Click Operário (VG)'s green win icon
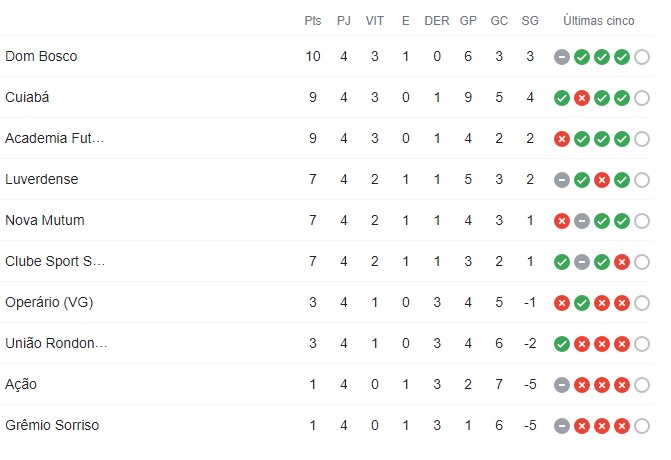The height and width of the screenshot is (460, 671). point(582,303)
